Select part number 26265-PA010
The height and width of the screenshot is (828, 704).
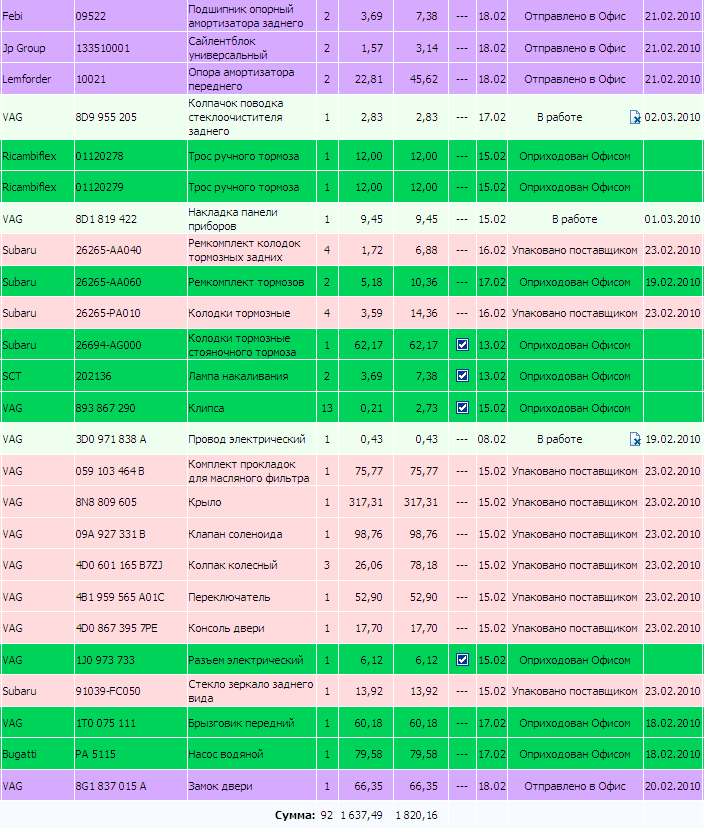point(108,313)
